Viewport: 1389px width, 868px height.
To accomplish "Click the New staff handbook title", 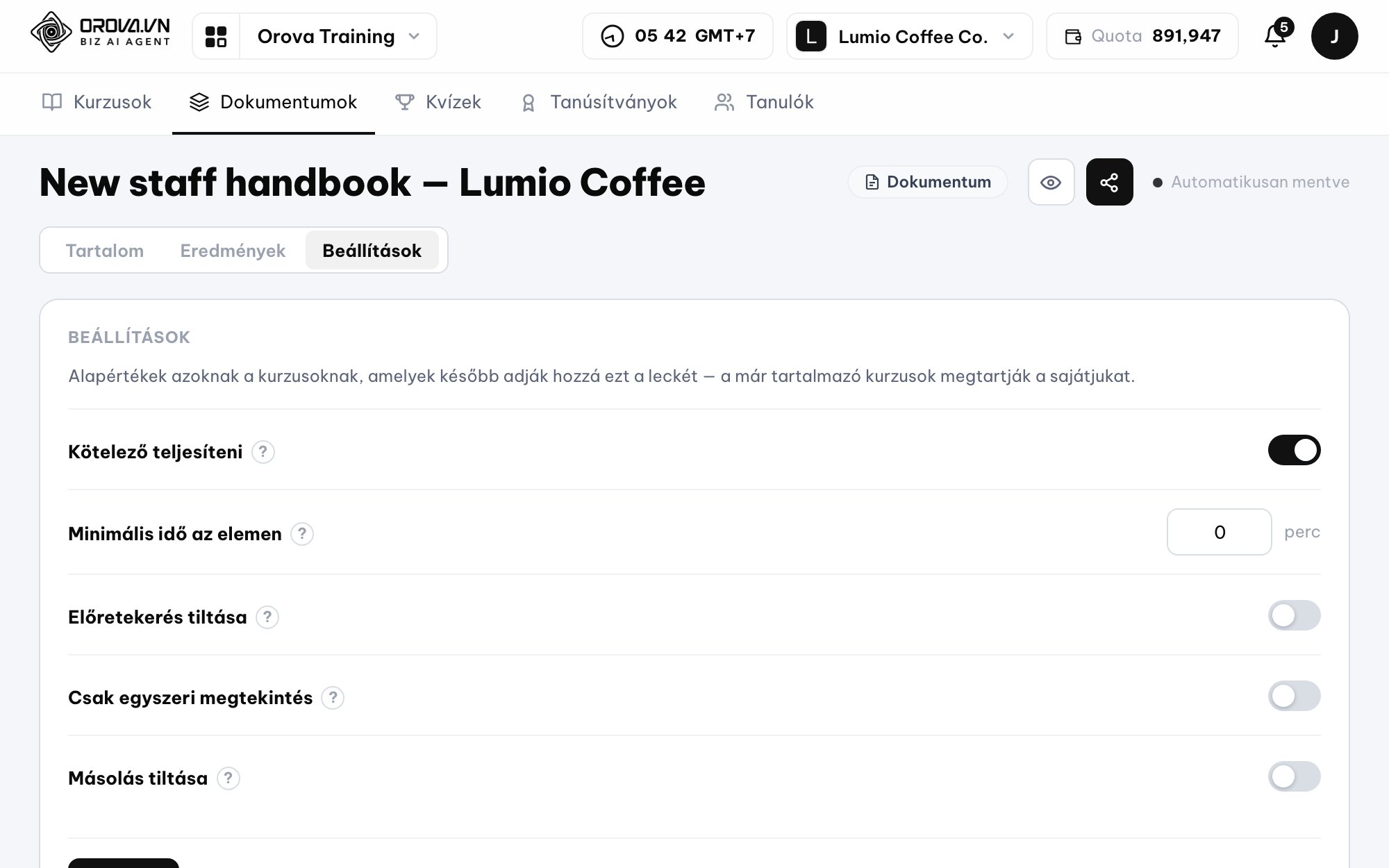I will click(372, 183).
